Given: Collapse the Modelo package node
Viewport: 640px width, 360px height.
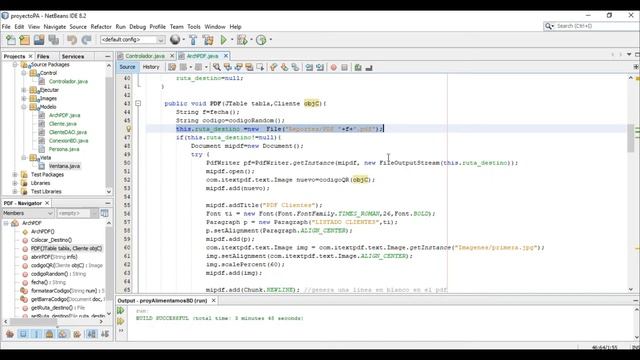Looking at the screenshot, I should [x=24, y=107].
